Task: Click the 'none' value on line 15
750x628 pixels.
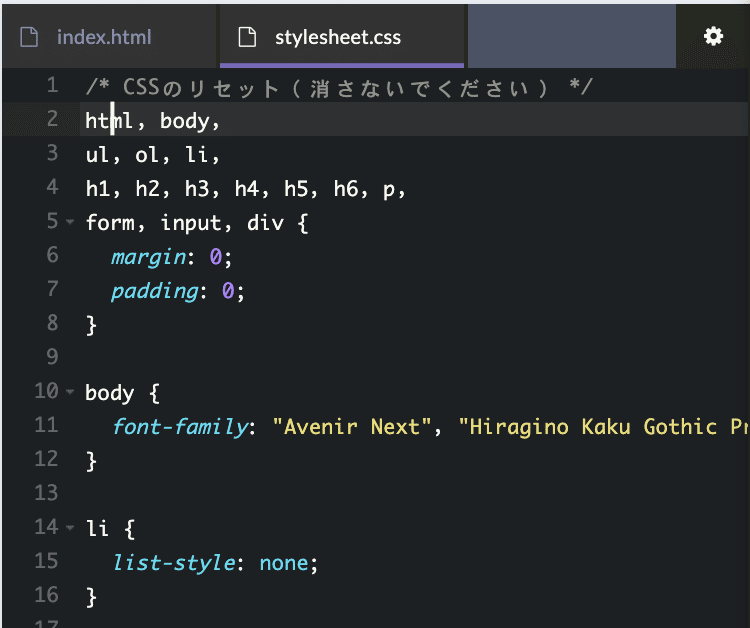Action: 284,563
